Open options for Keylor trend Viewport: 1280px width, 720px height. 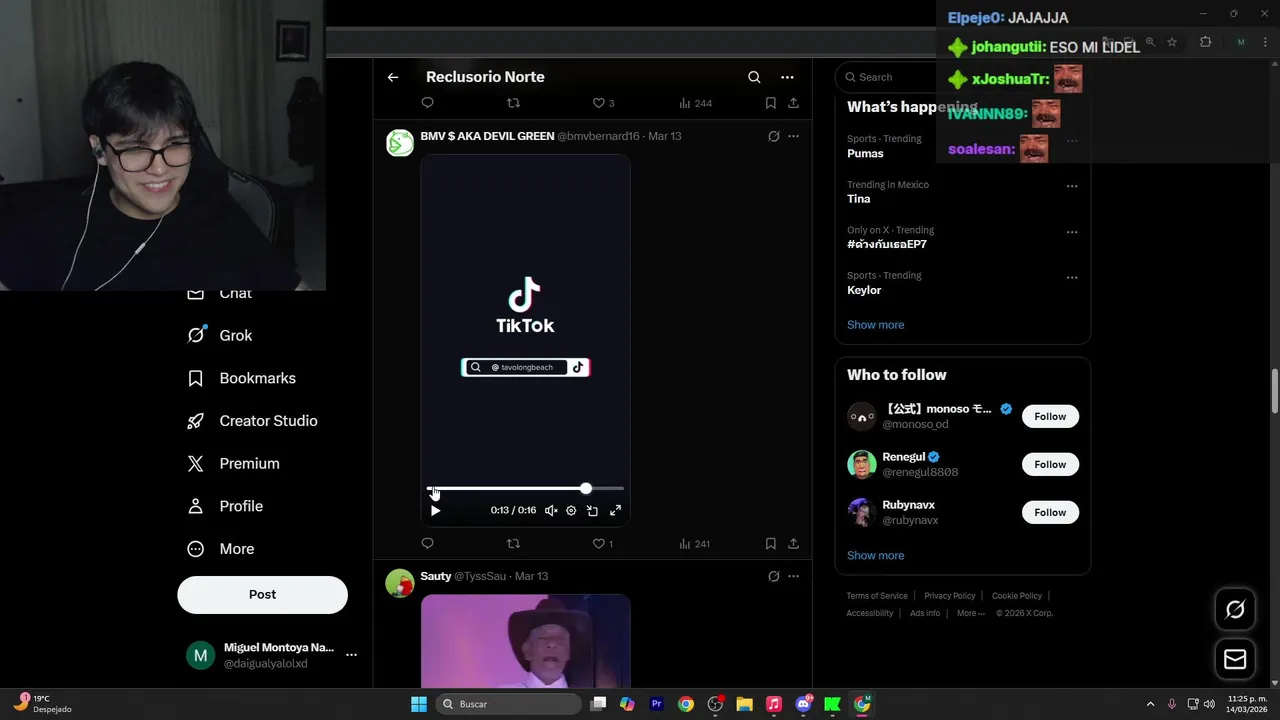[x=1072, y=277]
